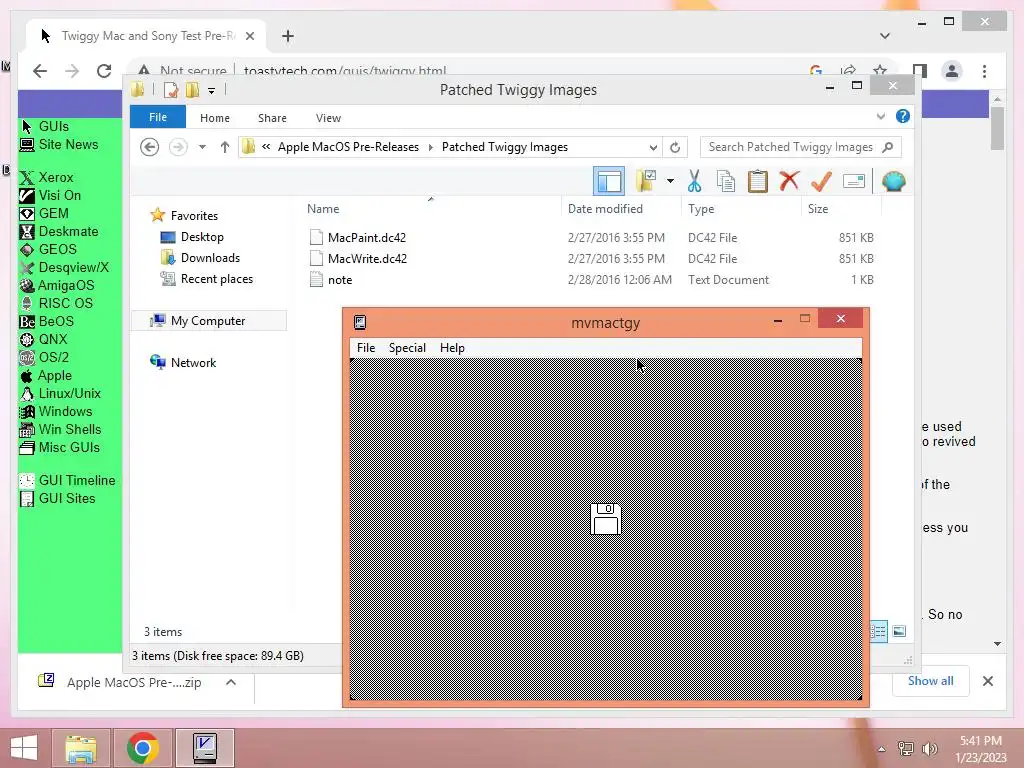Expand download item options chevron
Viewport: 1024px width, 768px height.
pos(231,682)
